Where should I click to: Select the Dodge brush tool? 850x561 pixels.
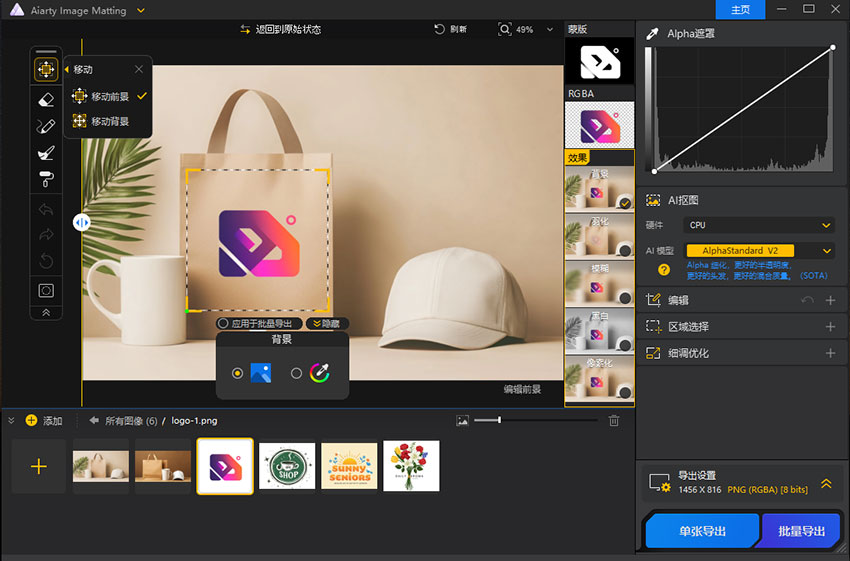coord(46,153)
